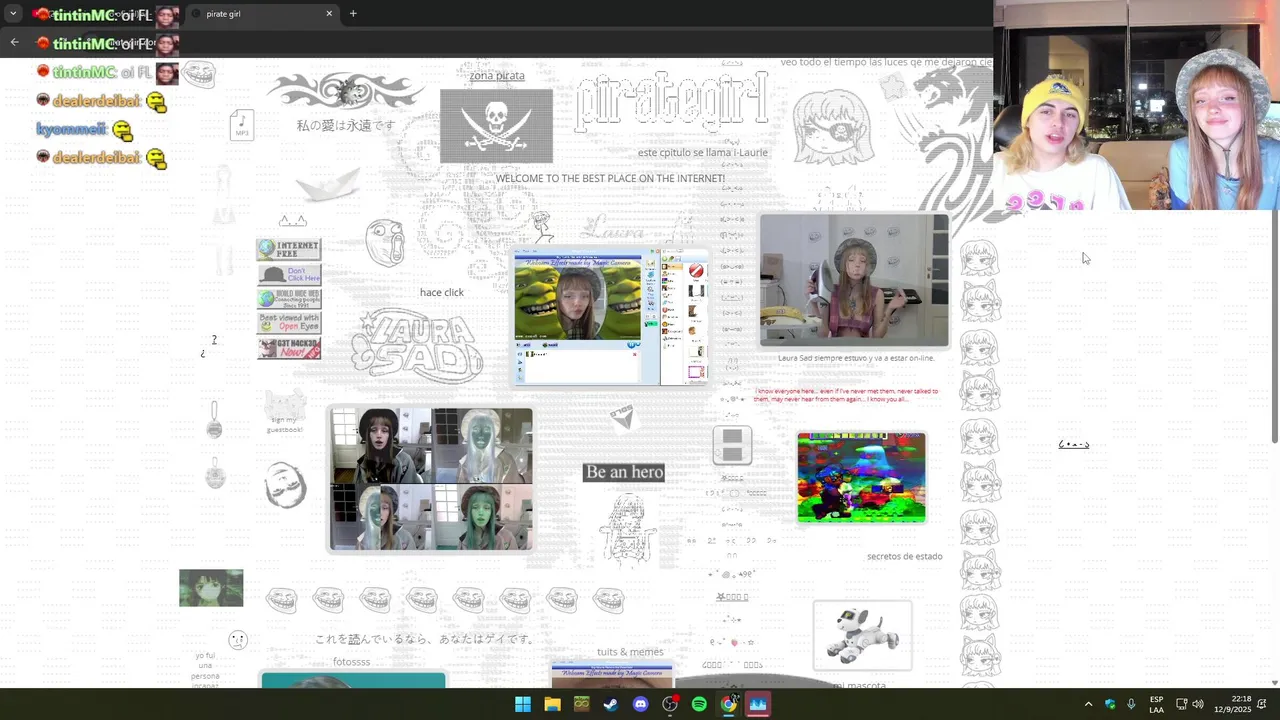
Task: Open the girl holding iron webcam photo
Action: 854,280
